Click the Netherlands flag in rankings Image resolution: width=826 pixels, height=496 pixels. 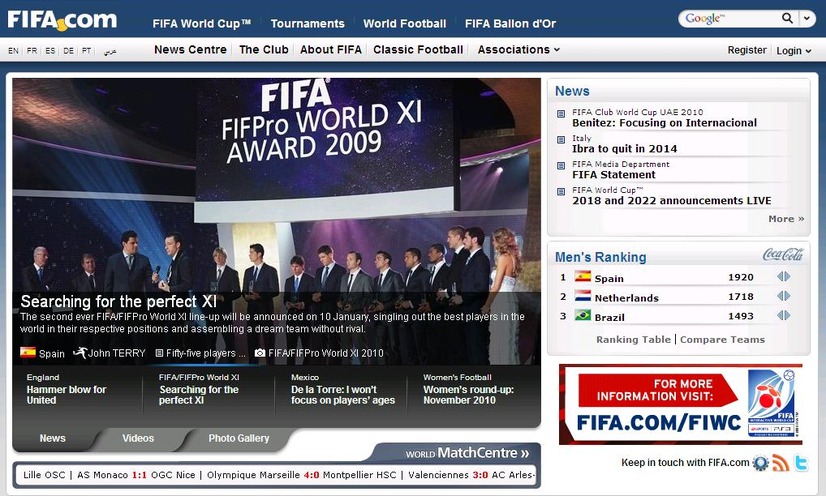pos(583,296)
